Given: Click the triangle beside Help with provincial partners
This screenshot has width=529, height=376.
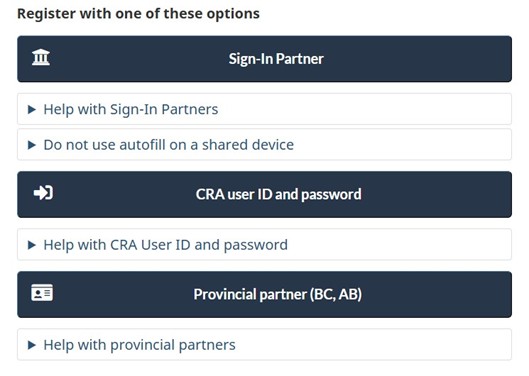Looking at the screenshot, I should tap(32, 345).
